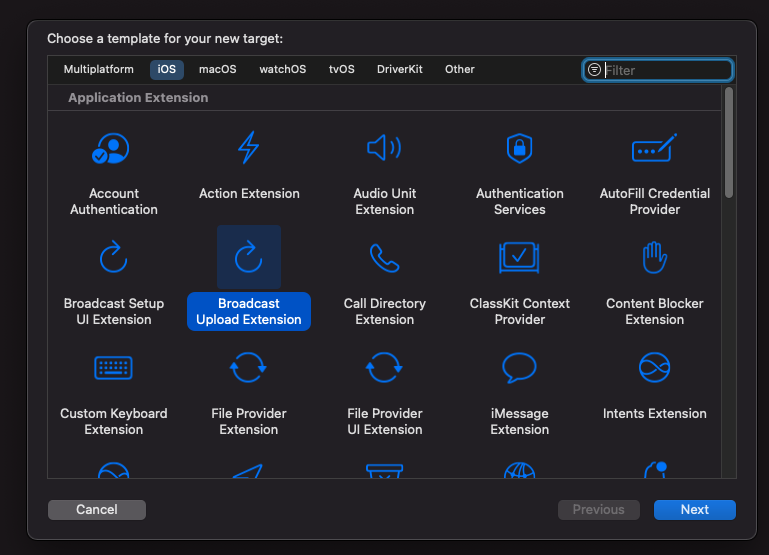Screen dimensions: 769x555
Task: Click the Next button
Action: [x=694, y=510]
